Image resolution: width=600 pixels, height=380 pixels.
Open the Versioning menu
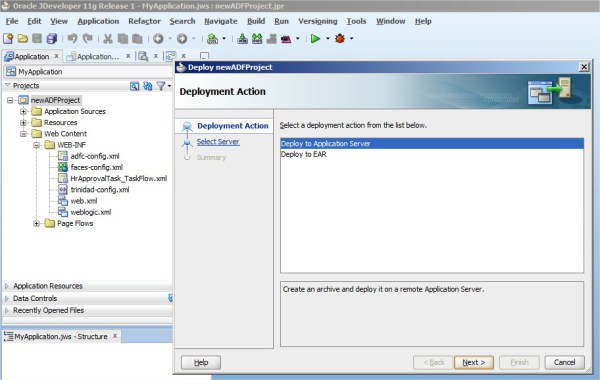click(x=318, y=21)
